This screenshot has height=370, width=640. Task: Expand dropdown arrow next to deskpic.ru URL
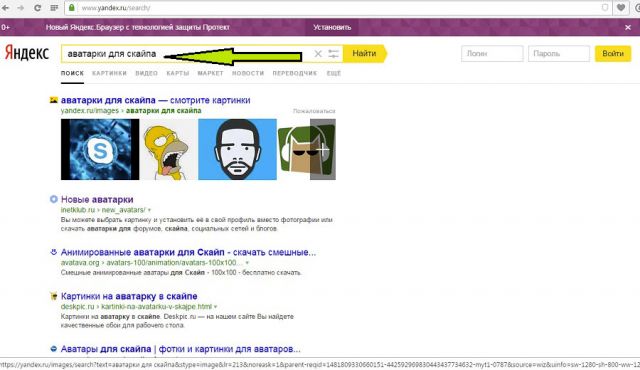(x=216, y=306)
